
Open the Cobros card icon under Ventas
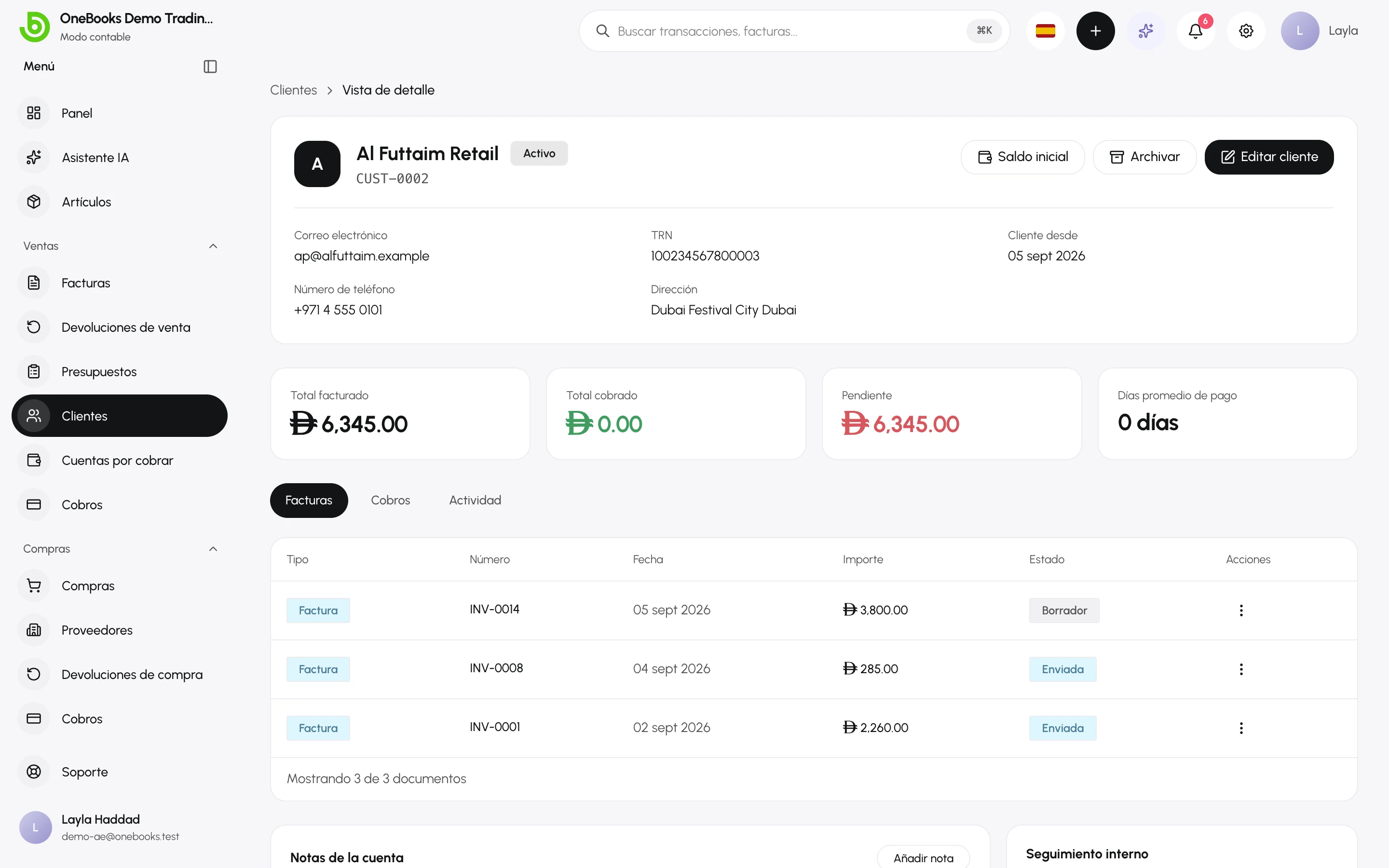click(34, 504)
